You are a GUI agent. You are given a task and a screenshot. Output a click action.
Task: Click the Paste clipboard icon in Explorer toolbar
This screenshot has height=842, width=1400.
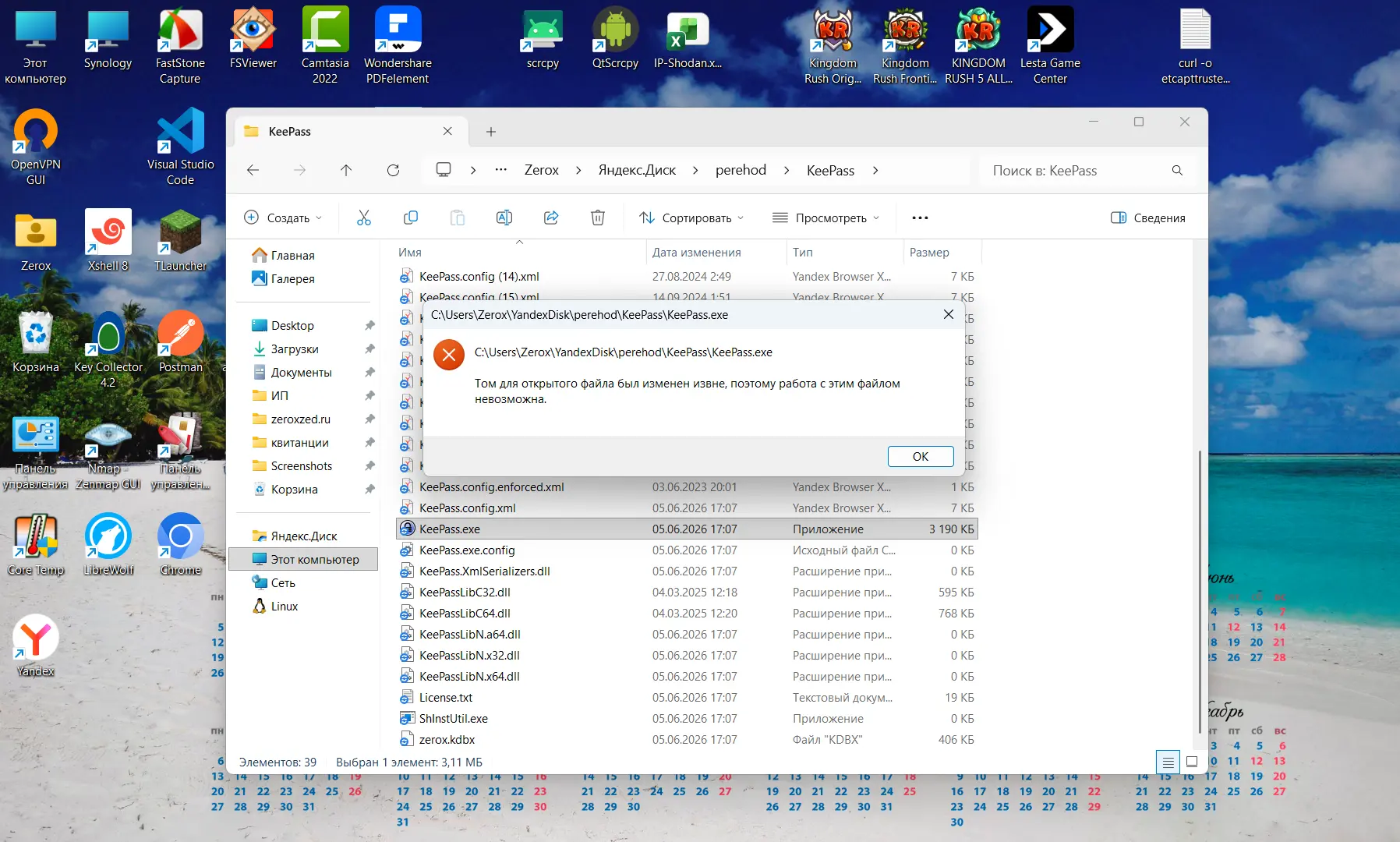point(458,218)
